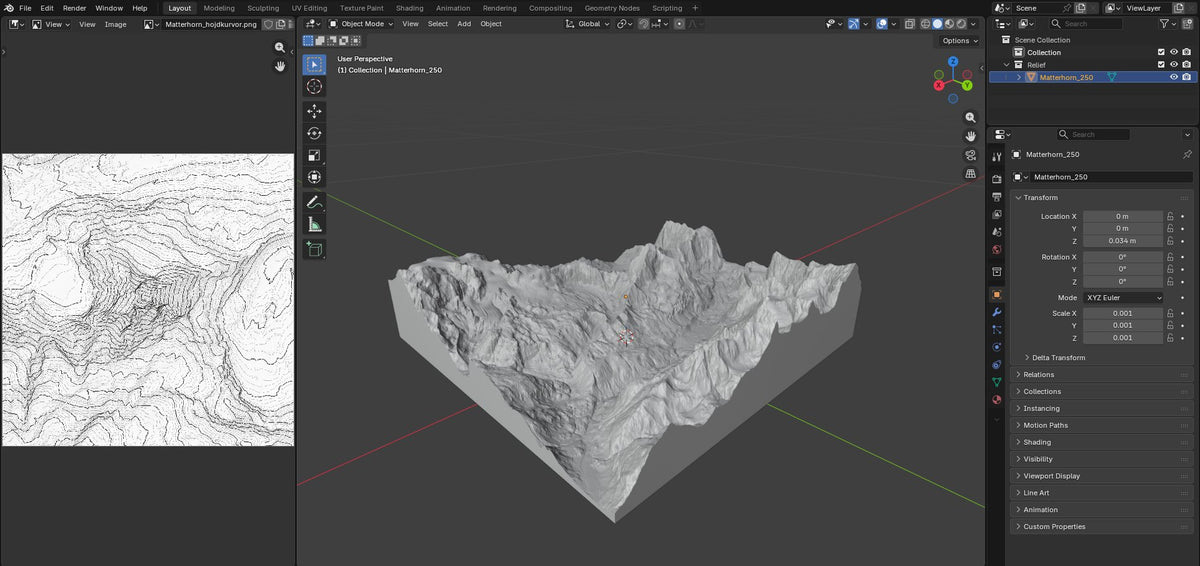1200x566 pixels.
Task: Select the Add Cube tool
Action: [x=315, y=249]
